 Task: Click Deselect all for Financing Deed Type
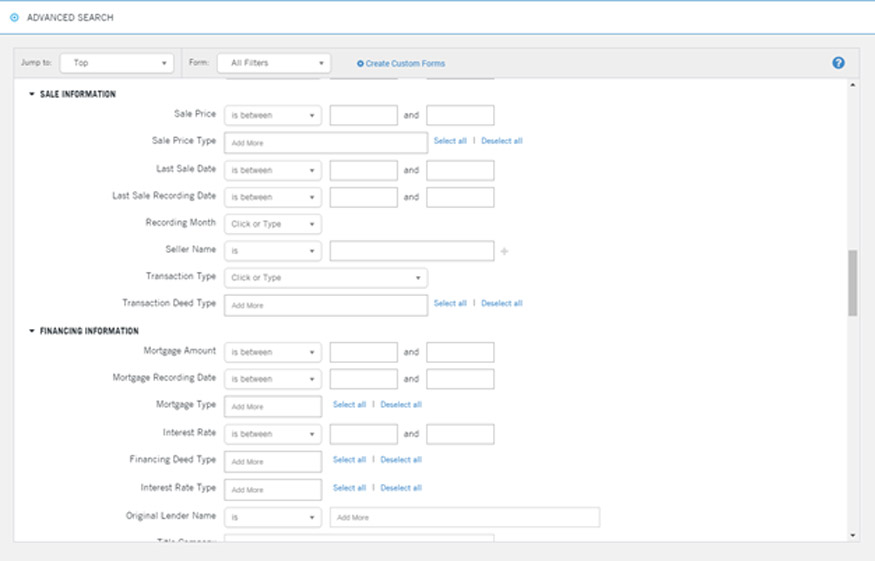click(x=401, y=459)
